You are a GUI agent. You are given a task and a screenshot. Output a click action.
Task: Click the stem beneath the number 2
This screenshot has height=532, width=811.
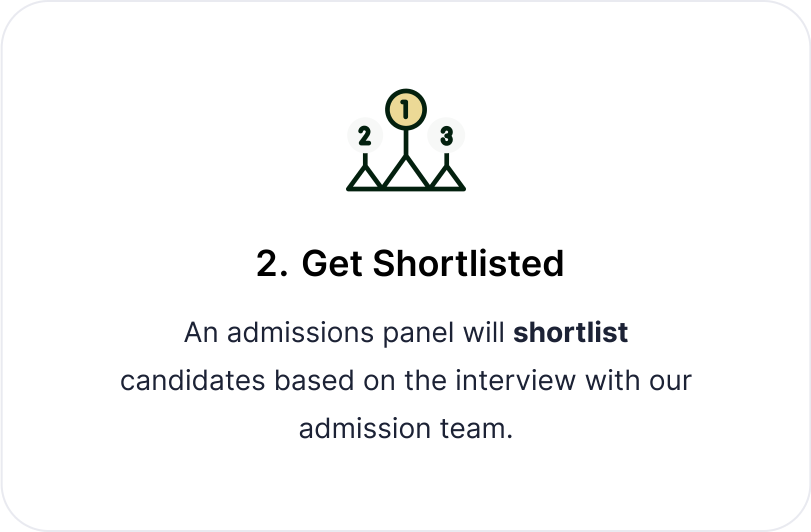coord(364,156)
